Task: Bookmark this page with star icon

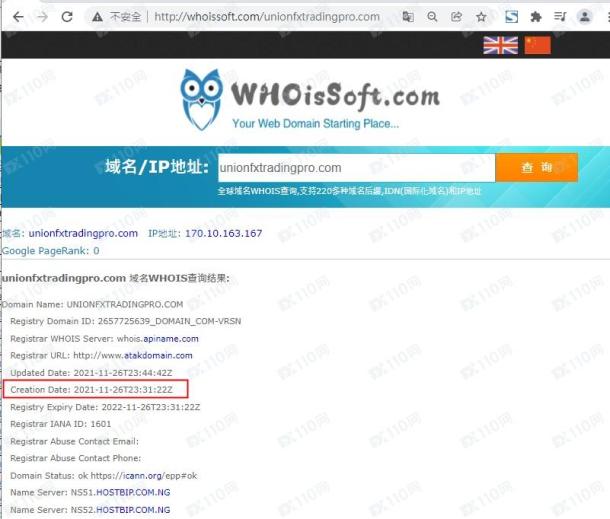Action: 481,17
